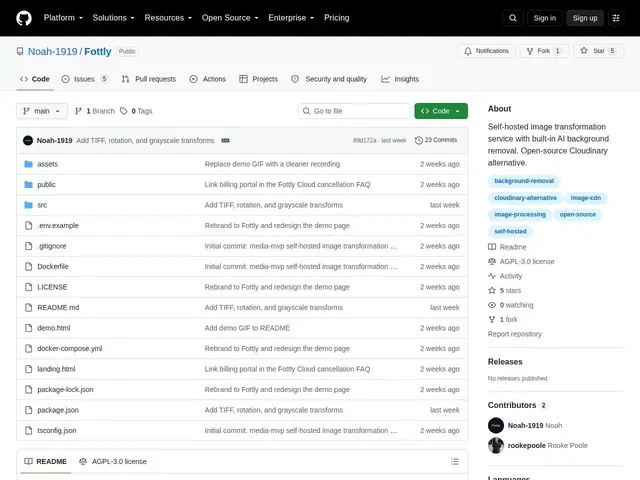640x480 pixels.
Task: Open the README outline list icon
Action: coord(455,462)
